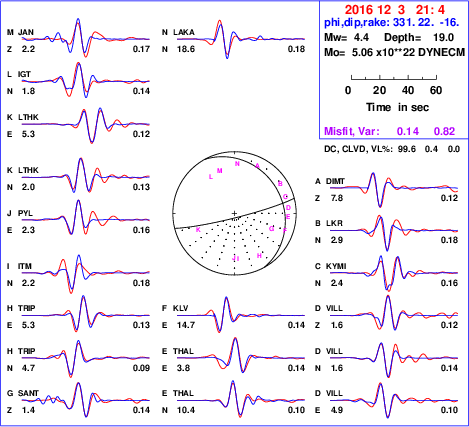Image resolution: width=469 pixels, height=427 pixels.
Task: Select the Mo= 5.06 x10**22 DYNECM text
Action: pos(394,52)
